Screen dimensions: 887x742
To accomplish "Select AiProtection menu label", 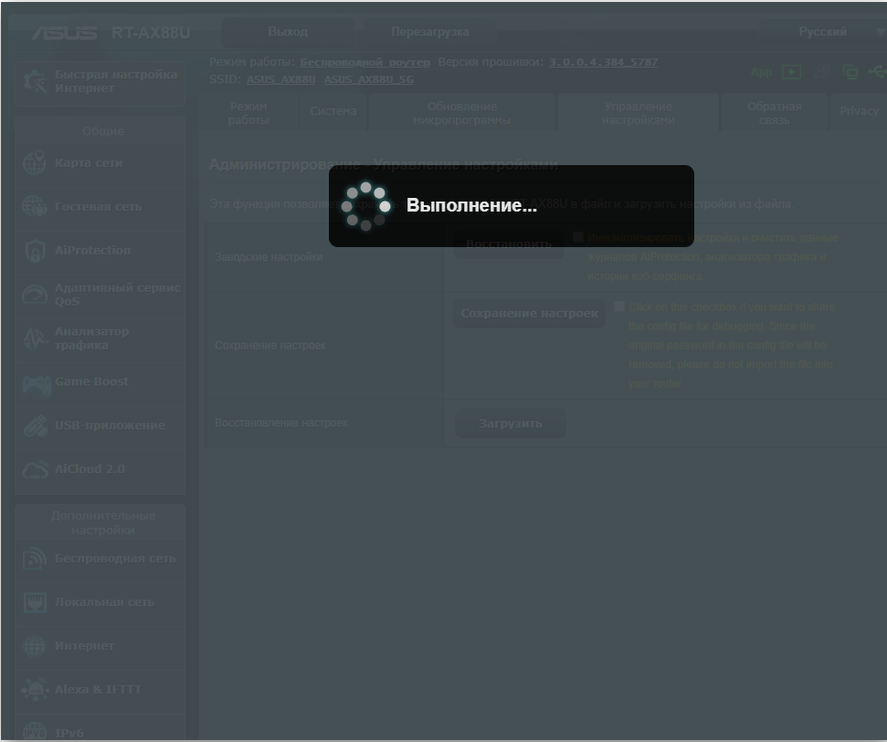I will coord(93,250).
